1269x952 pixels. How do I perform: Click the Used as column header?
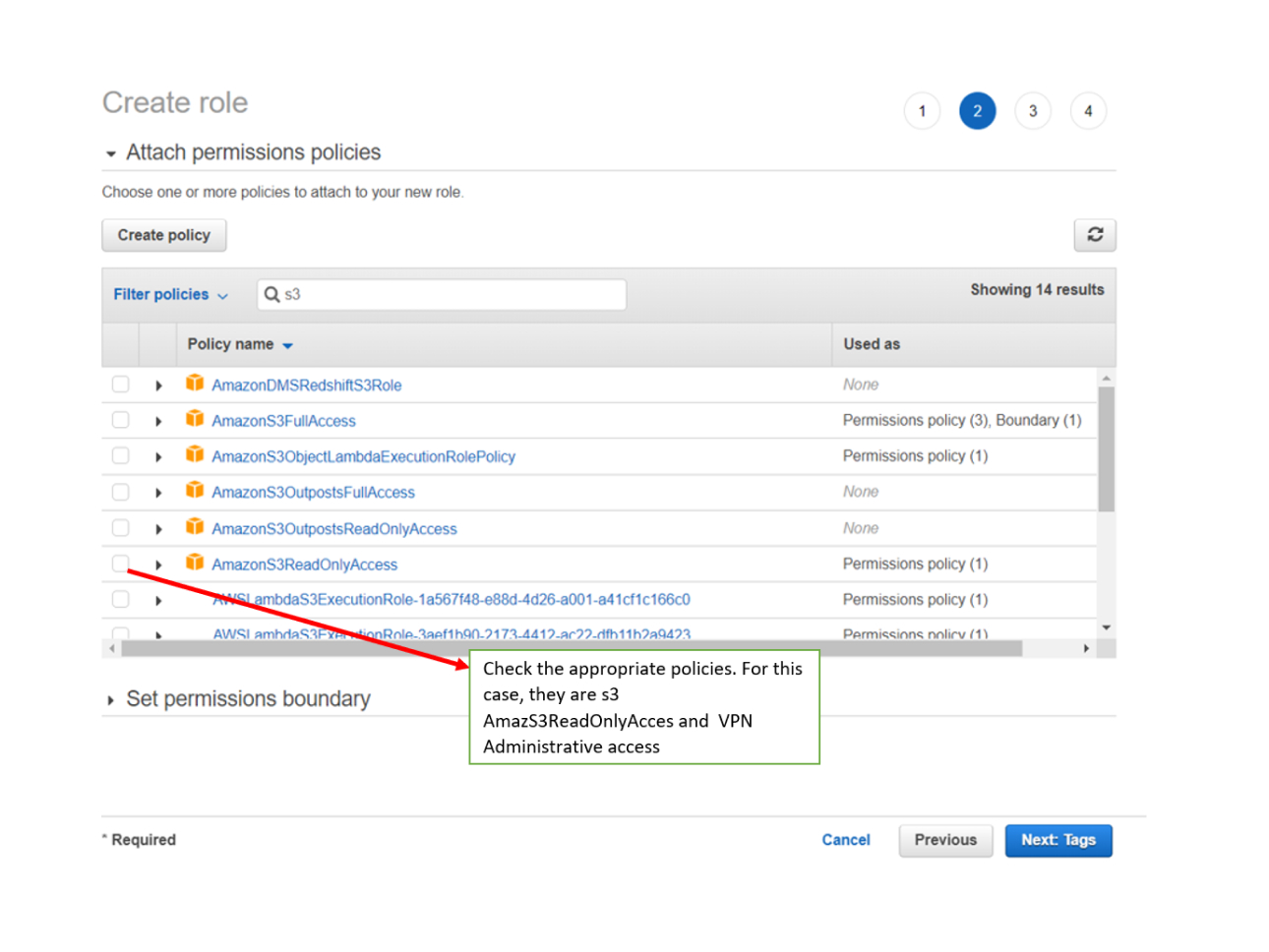point(872,344)
